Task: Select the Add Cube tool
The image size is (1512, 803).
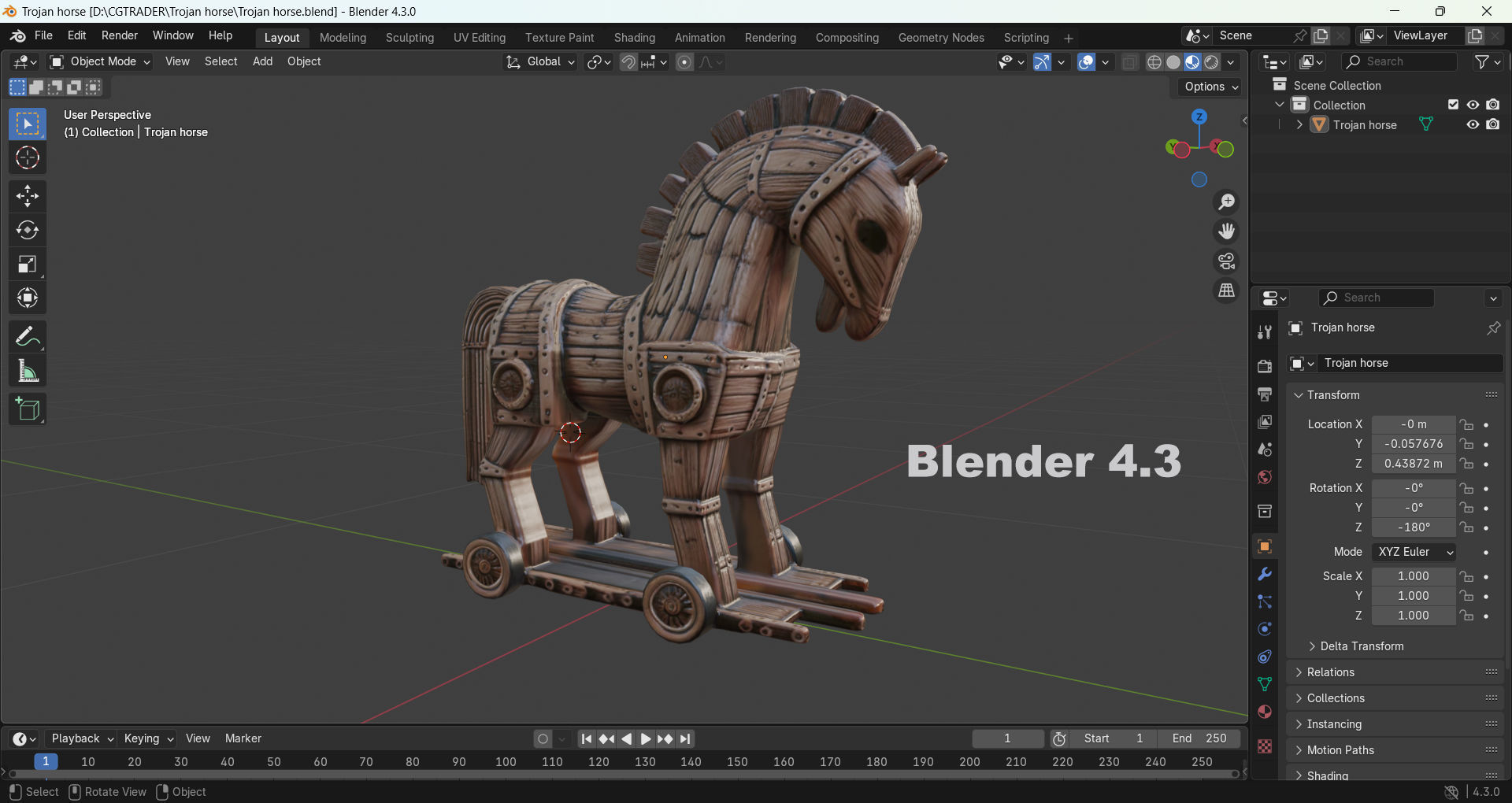Action: (28, 409)
